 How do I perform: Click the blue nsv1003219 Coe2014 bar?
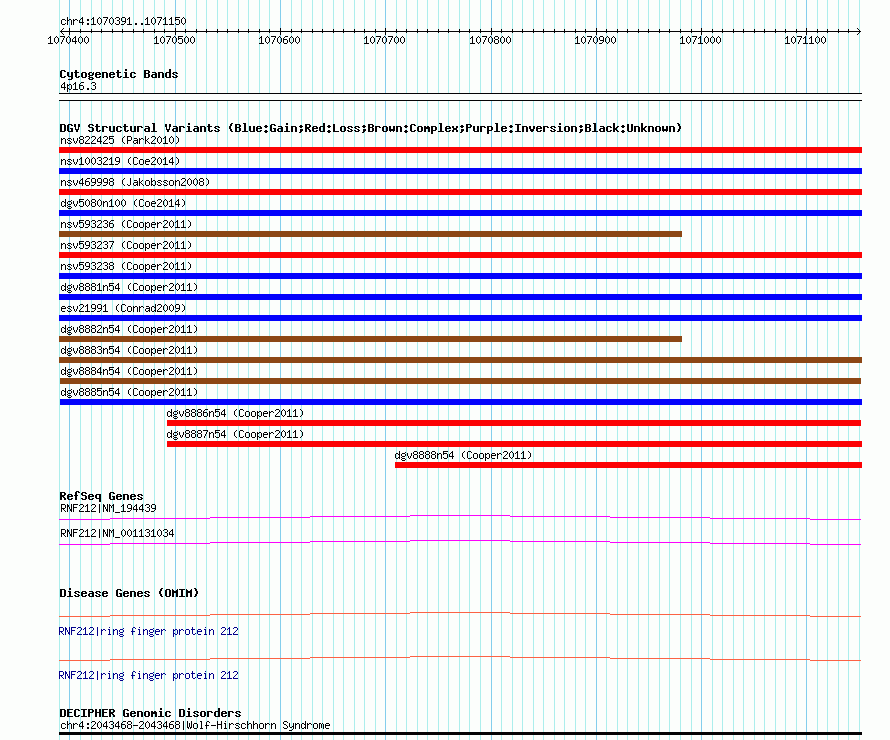[460, 171]
